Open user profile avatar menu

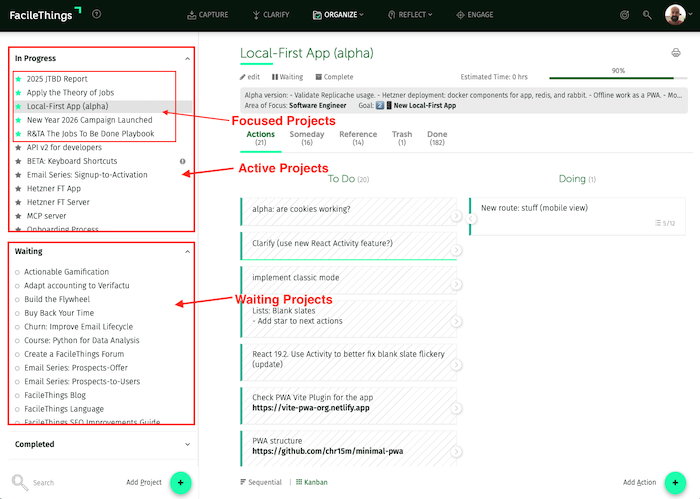(x=675, y=15)
